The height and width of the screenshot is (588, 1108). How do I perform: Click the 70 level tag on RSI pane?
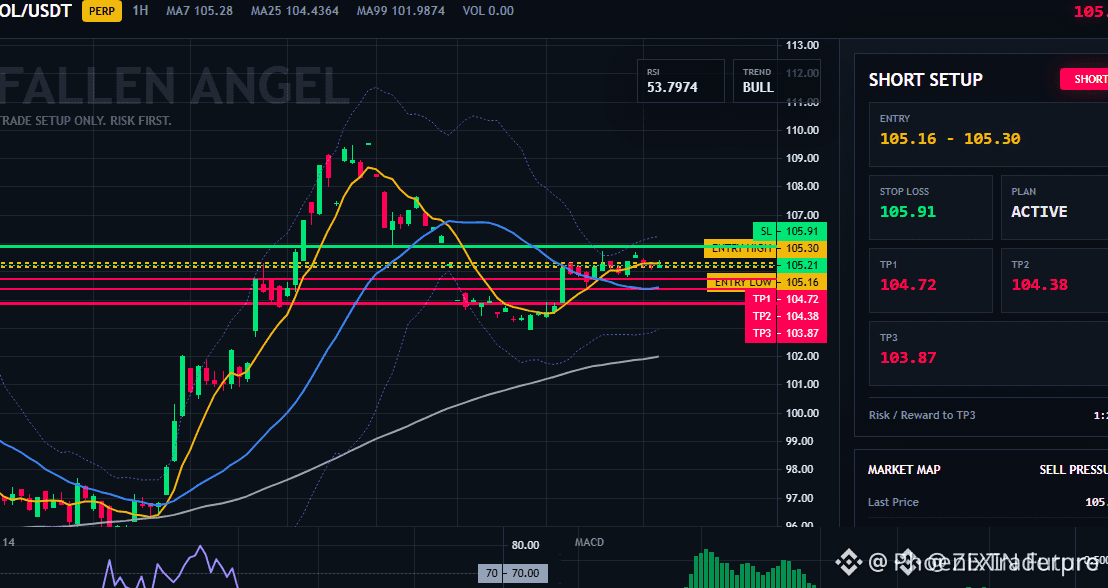click(x=513, y=573)
